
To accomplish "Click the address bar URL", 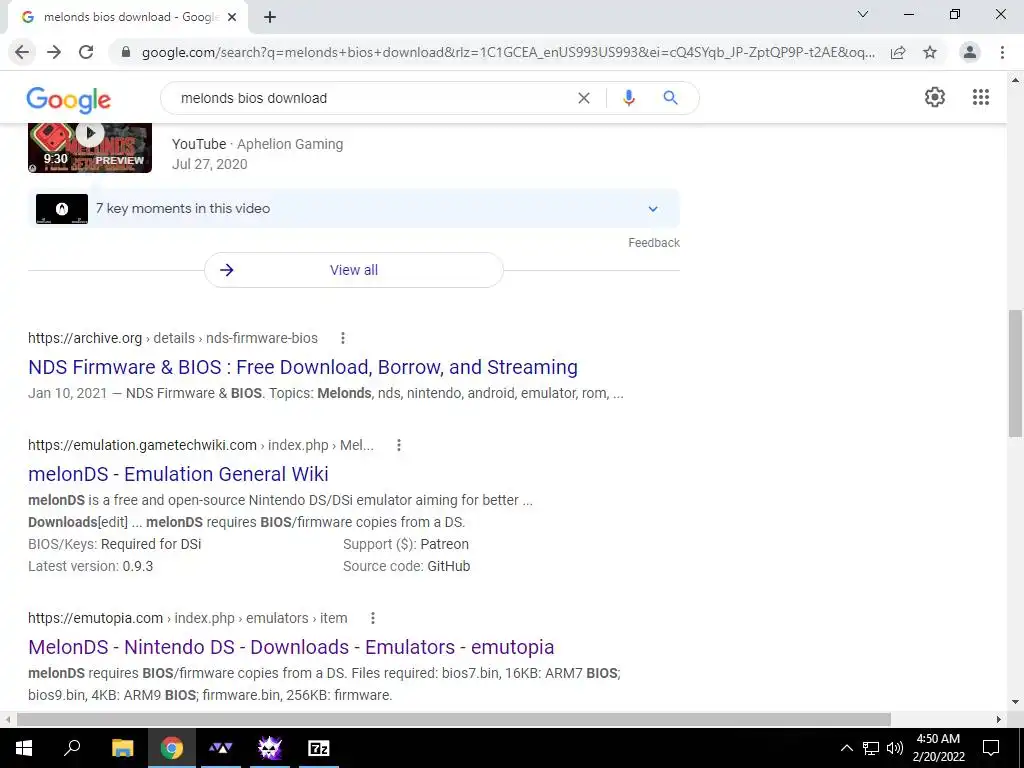I will pos(508,52).
